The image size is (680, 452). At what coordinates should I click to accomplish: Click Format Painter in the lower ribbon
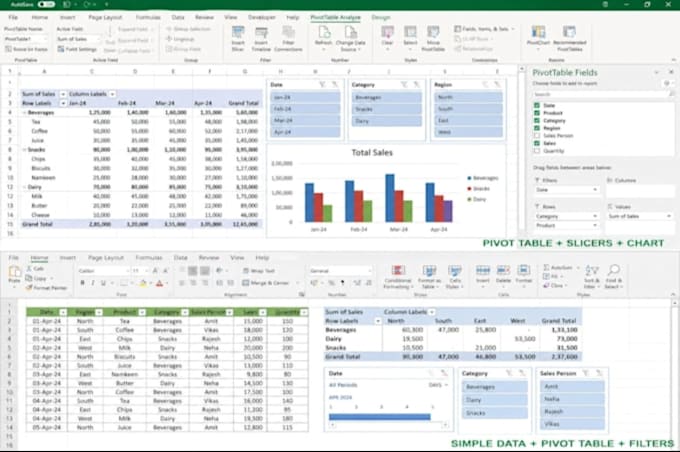[46, 288]
